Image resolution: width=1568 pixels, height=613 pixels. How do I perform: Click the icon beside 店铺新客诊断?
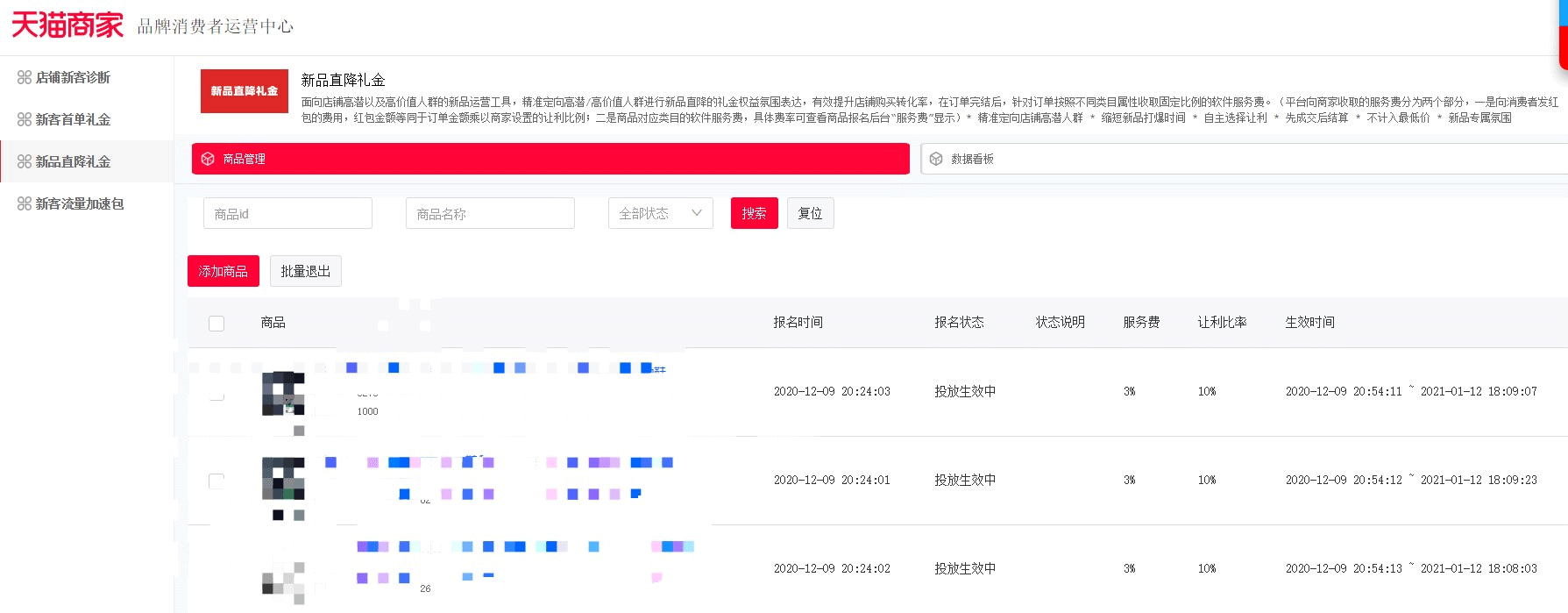[25, 77]
